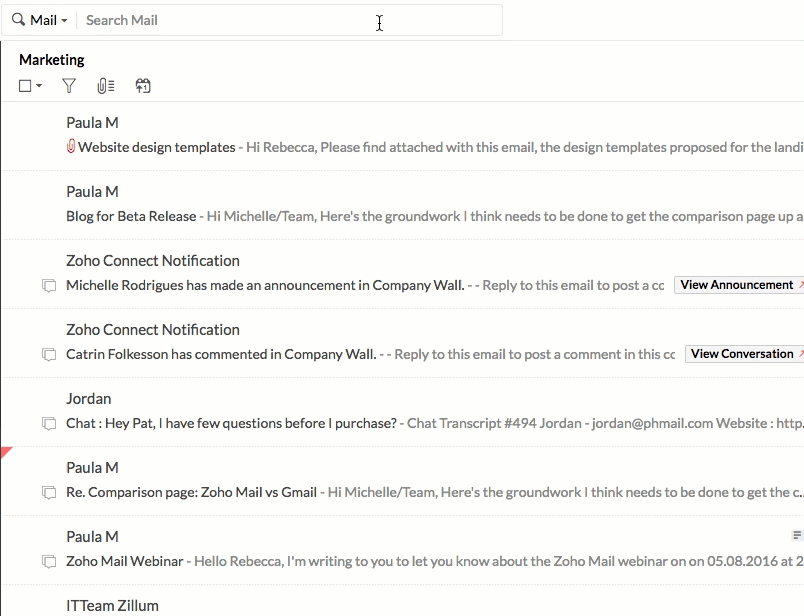The height and width of the screenshot is (616, 804).
Task: Toggle selection of Michelle Rodrigues announcement email
Action: (x=49, y=286)
